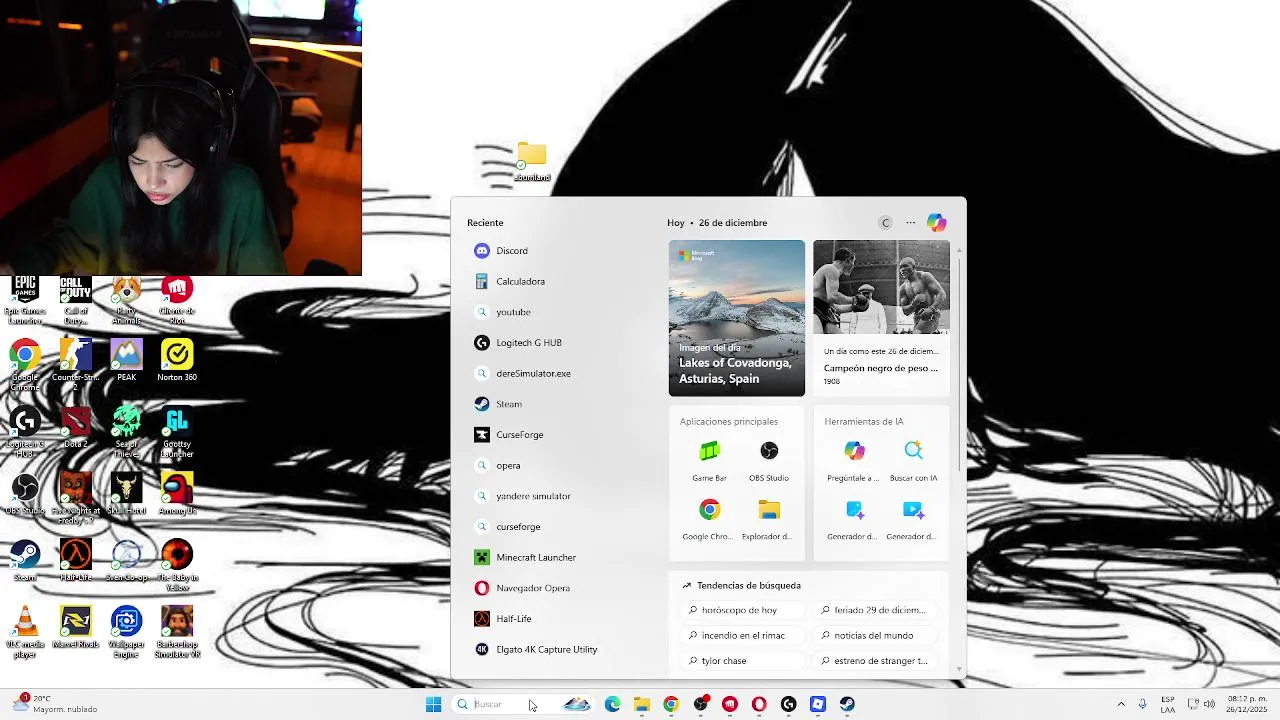Select Barbershop Simulator VR desktop icon
This screenshot has height=720, width=1280.
(x=177, y=632)
